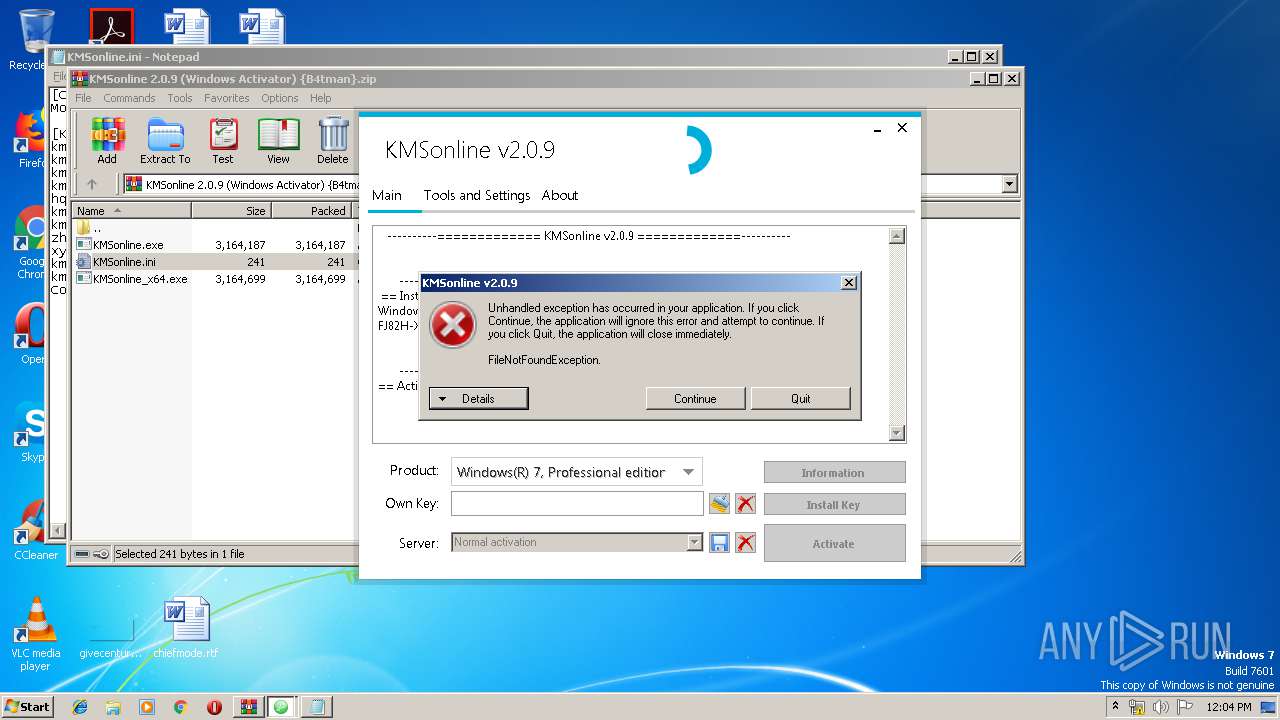Click the Delete trash icon in WinRAR

pyautogui.click(x=333, y=141)
